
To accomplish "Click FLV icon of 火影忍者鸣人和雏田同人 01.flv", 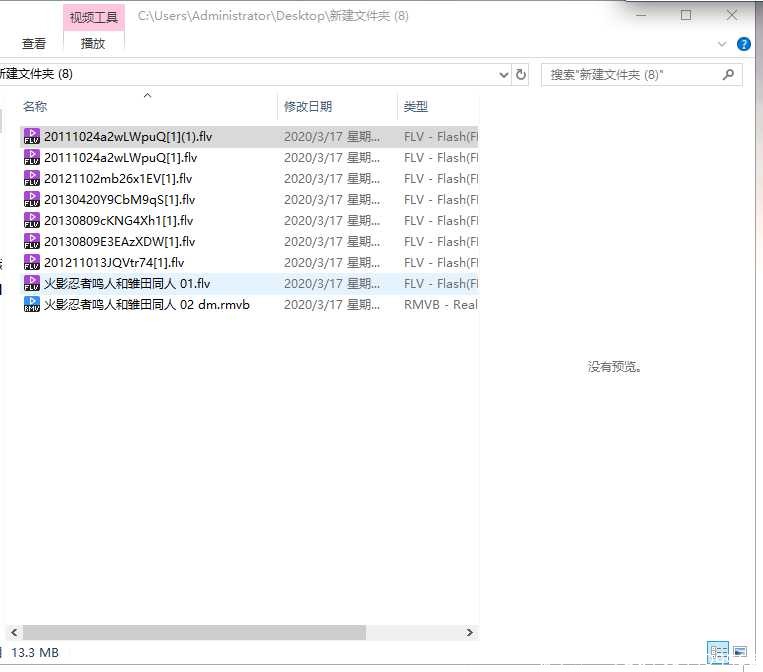I will (32, 283).
